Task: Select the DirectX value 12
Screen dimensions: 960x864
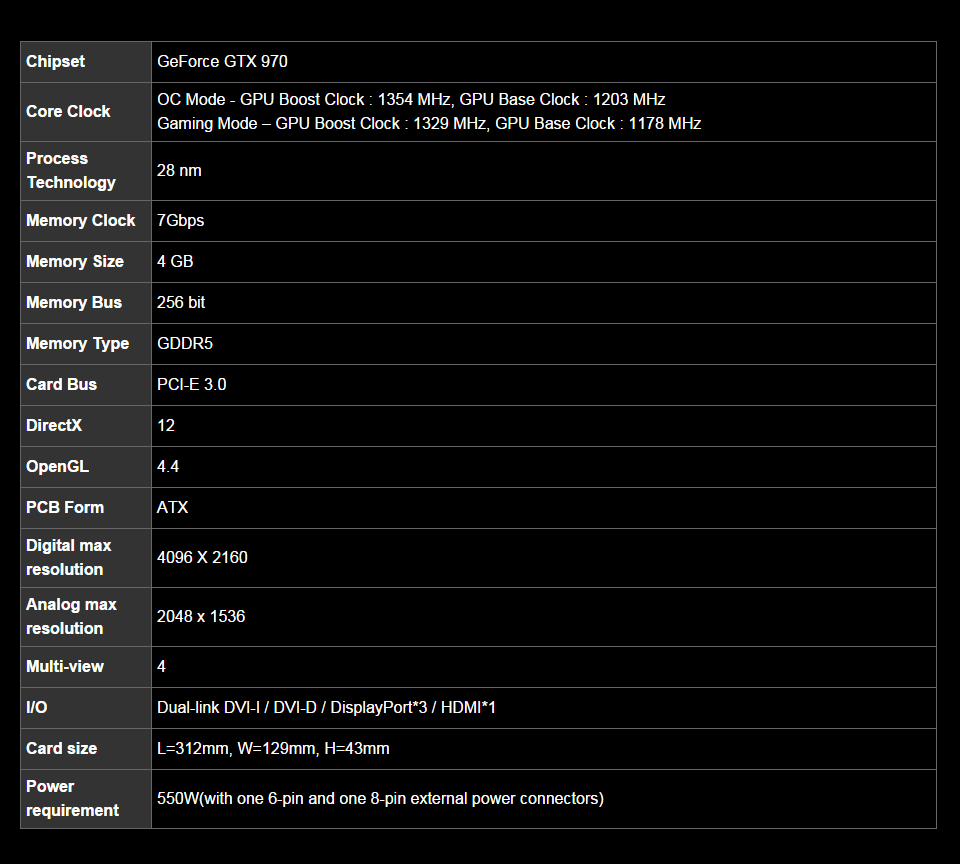Action: click(x=166, y=426)
